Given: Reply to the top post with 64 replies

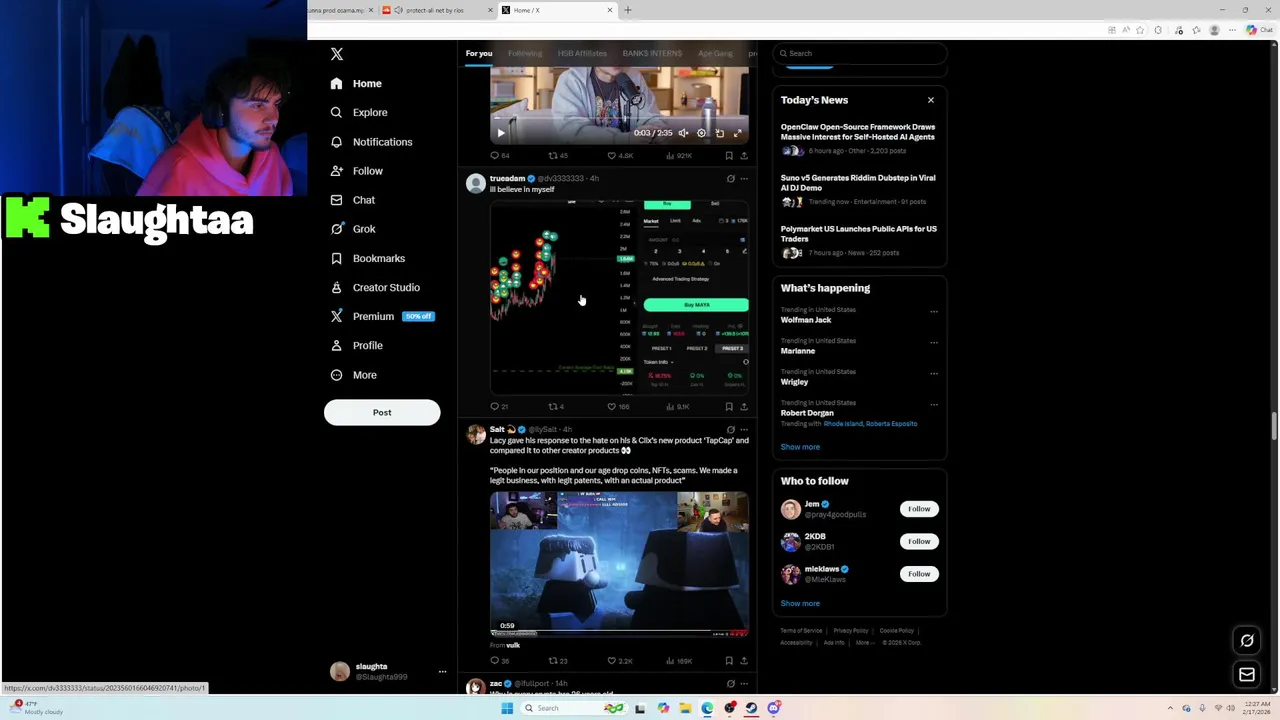Looking at the screenshot, I should coord(499,156).
